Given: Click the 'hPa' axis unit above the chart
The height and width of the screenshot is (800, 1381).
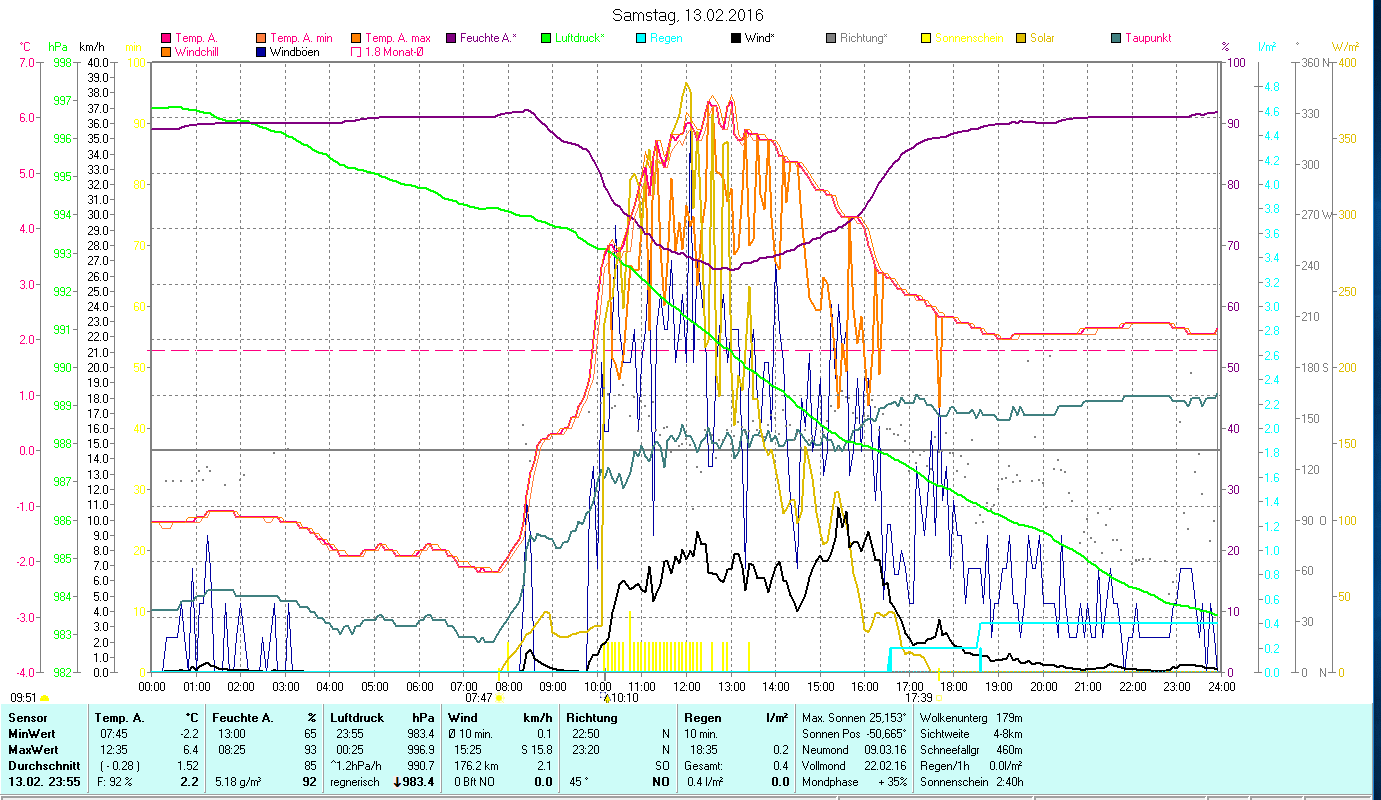Looking at the screenshot, I should pos(57,46).
